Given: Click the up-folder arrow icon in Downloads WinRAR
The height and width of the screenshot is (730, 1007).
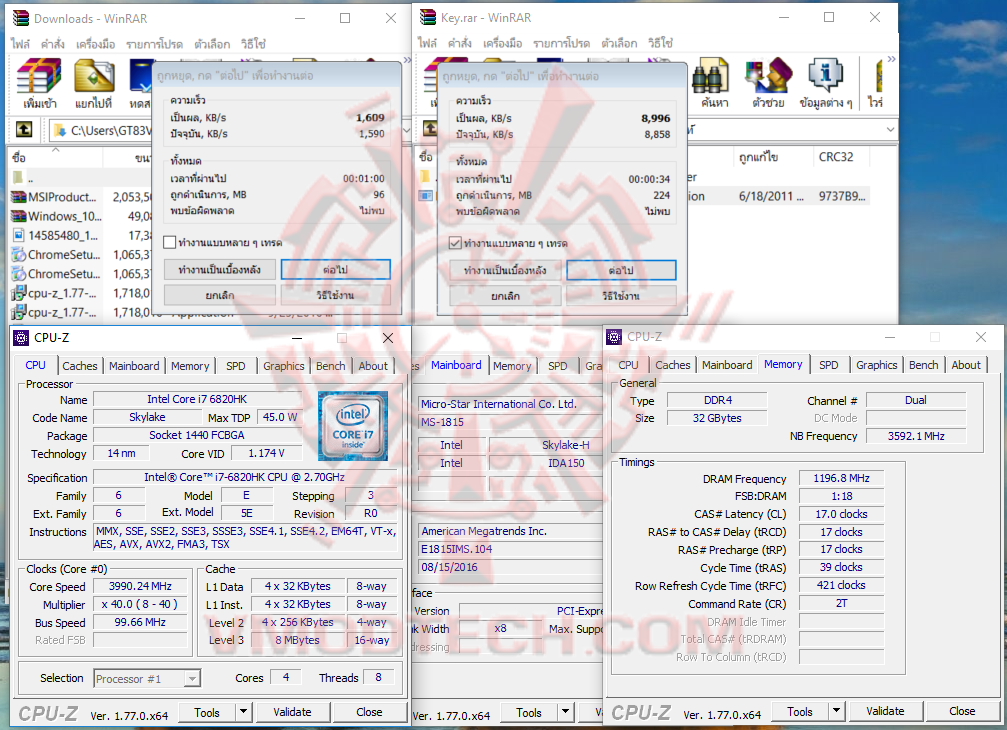Looking at the screenshot, I should coord(24,130).
